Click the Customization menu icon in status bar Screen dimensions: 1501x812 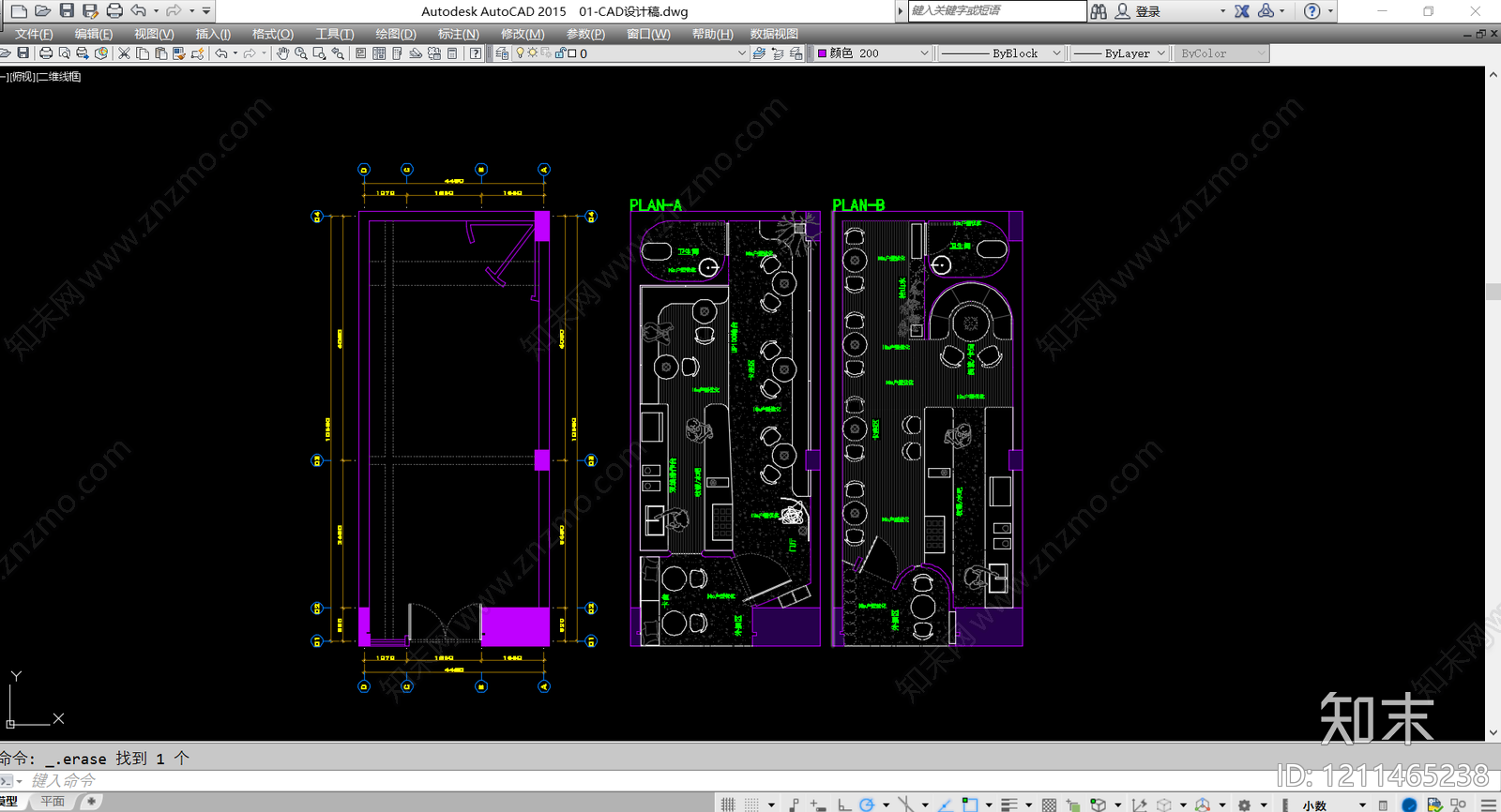pyautogui.click(x=1488, y=804)
